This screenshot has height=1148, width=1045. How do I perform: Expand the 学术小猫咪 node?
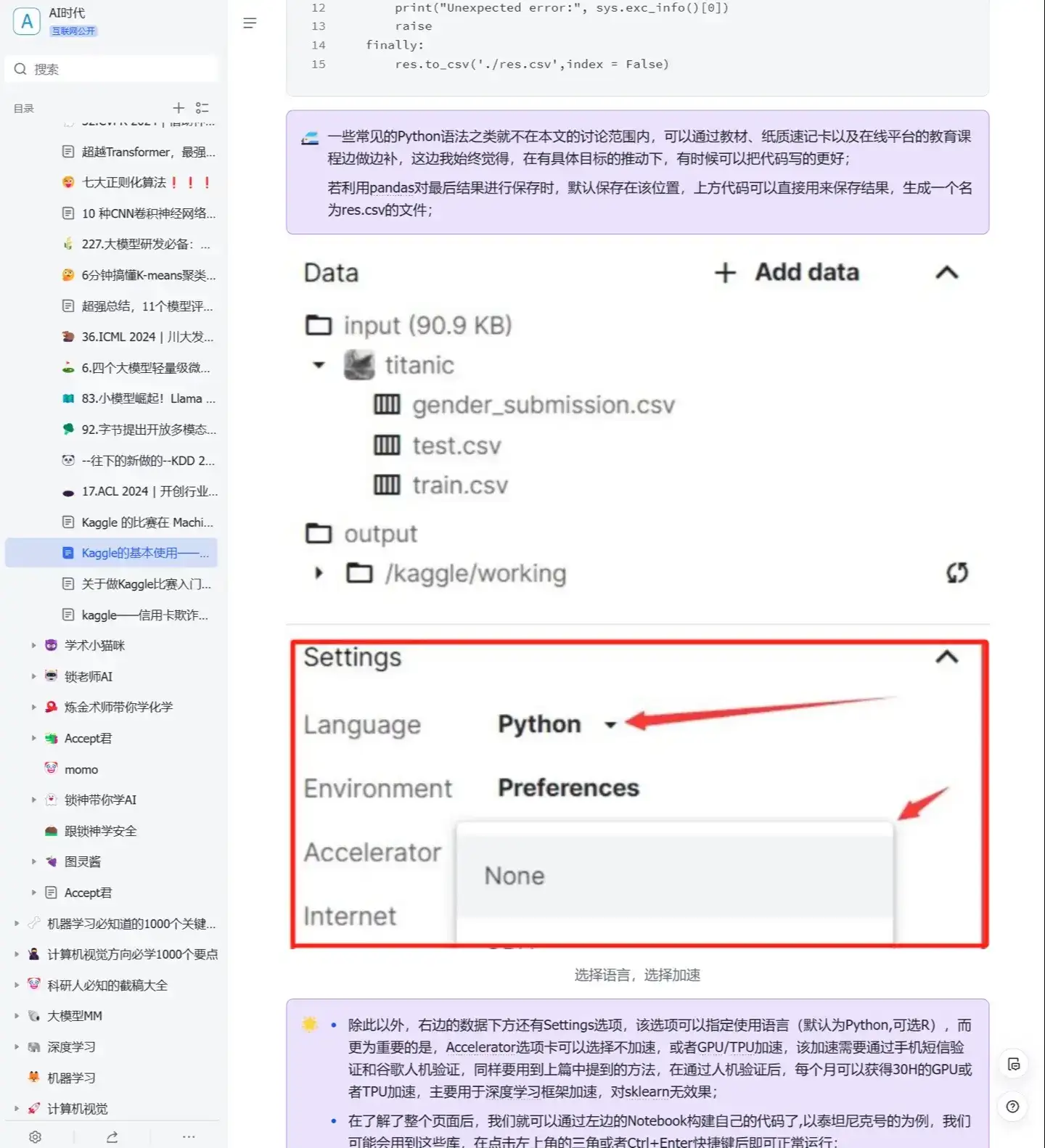(x=33, y=645)
